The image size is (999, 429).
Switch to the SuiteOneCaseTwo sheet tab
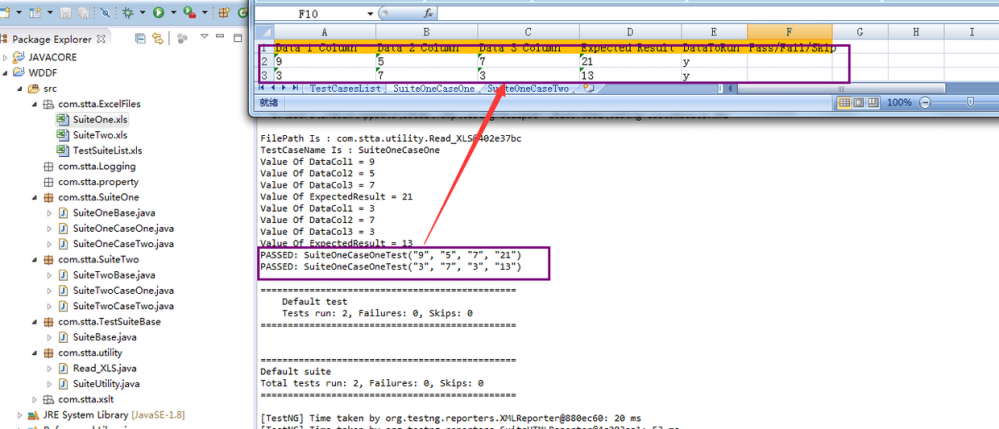coord(528,89)
